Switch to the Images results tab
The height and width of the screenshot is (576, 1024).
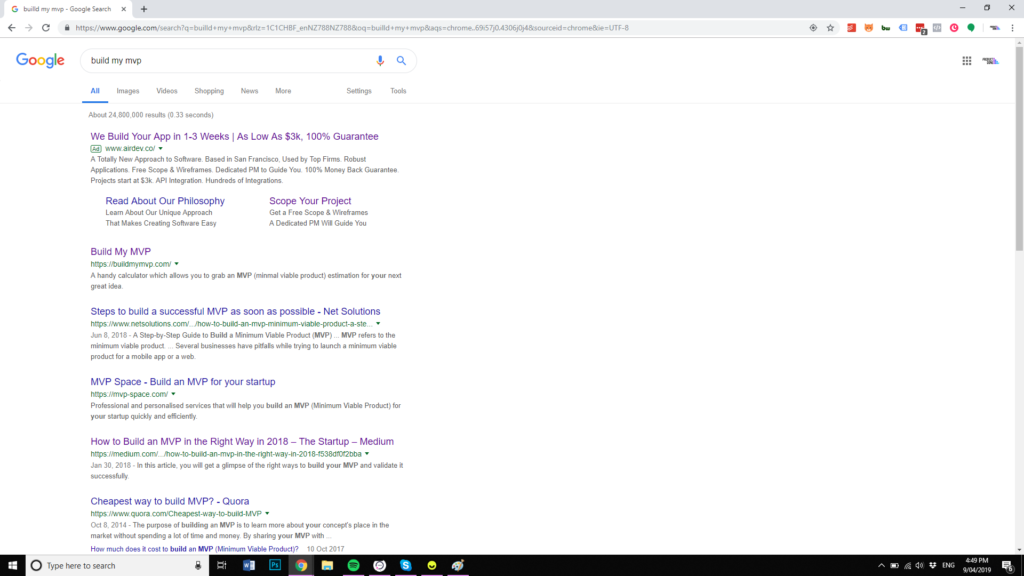pos(128,91)
